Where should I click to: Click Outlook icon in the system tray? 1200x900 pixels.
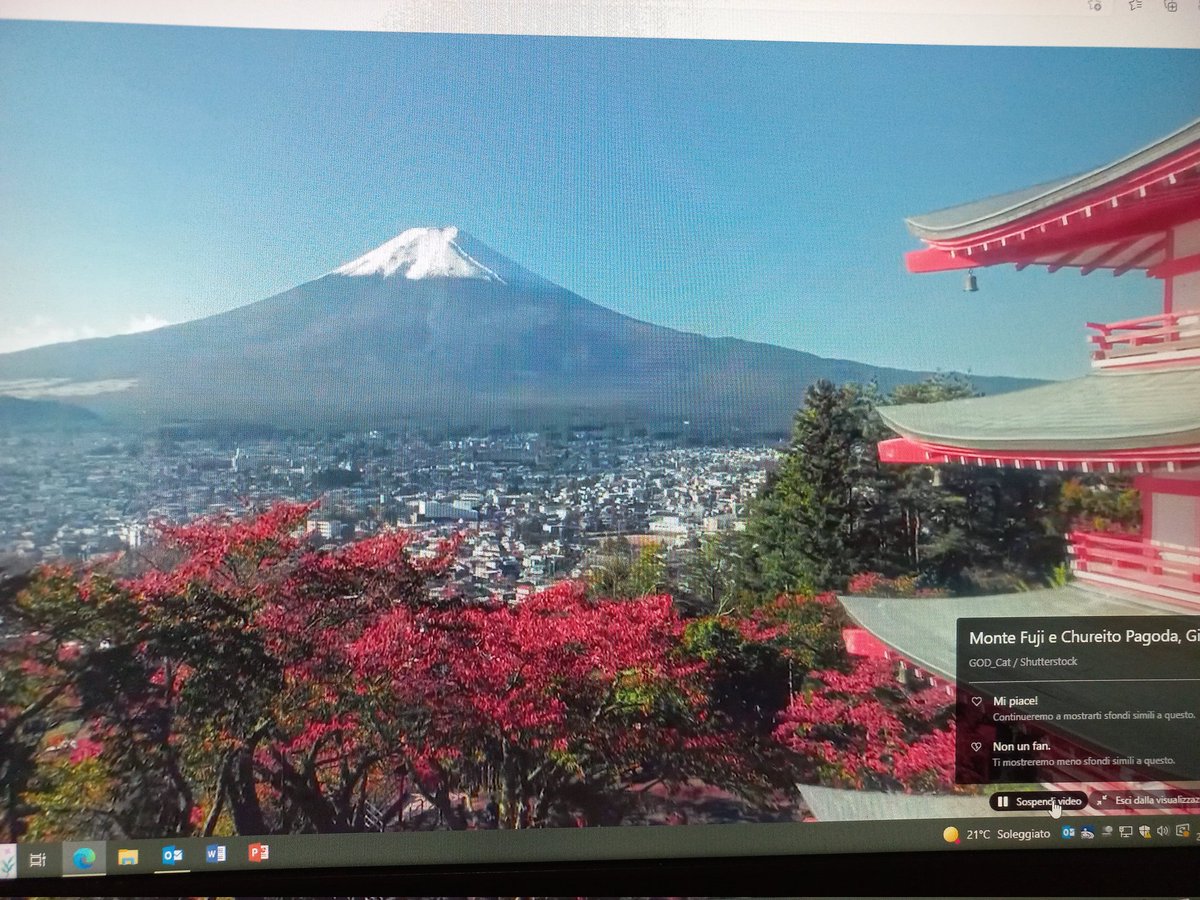pos(1068,832)
